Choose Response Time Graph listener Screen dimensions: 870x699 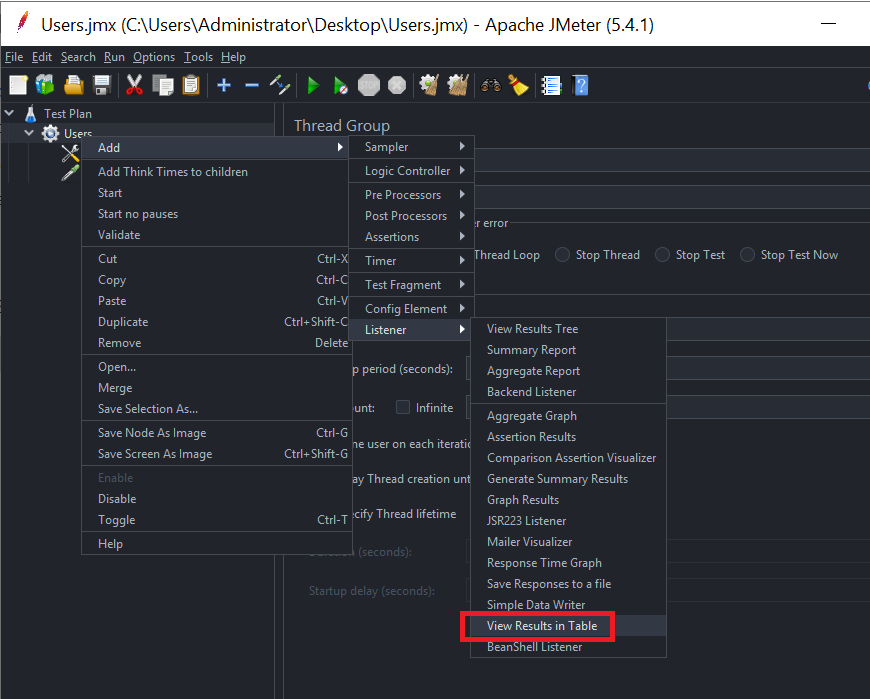tap(568, 563)
